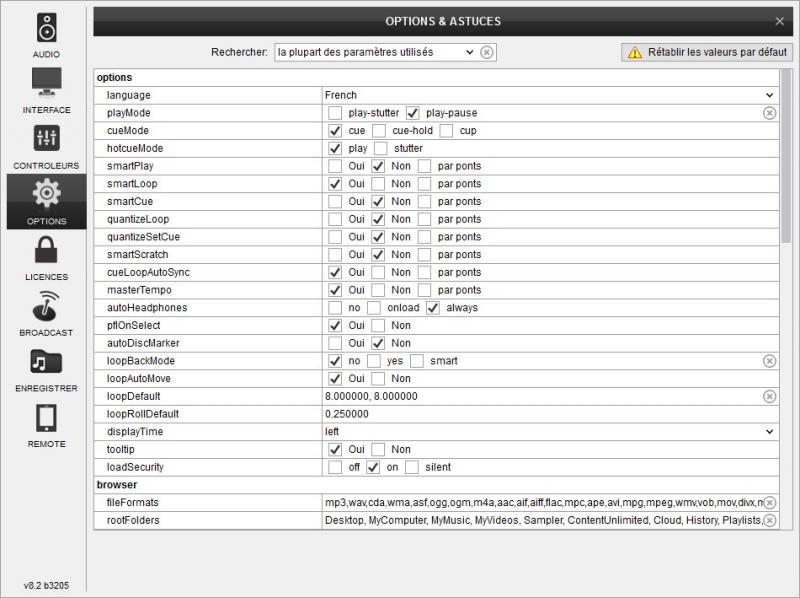Viewport: 800px width, 598px height.
Task: Expand the Rechercher filter dropdown arrow
Action: point(469,52)
